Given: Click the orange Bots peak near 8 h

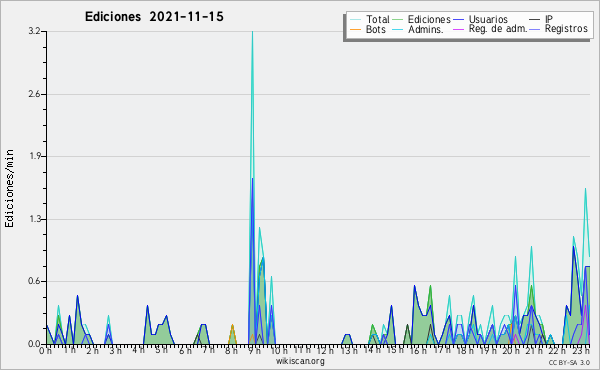Looking at the screenshot, I should pos(232,325).
